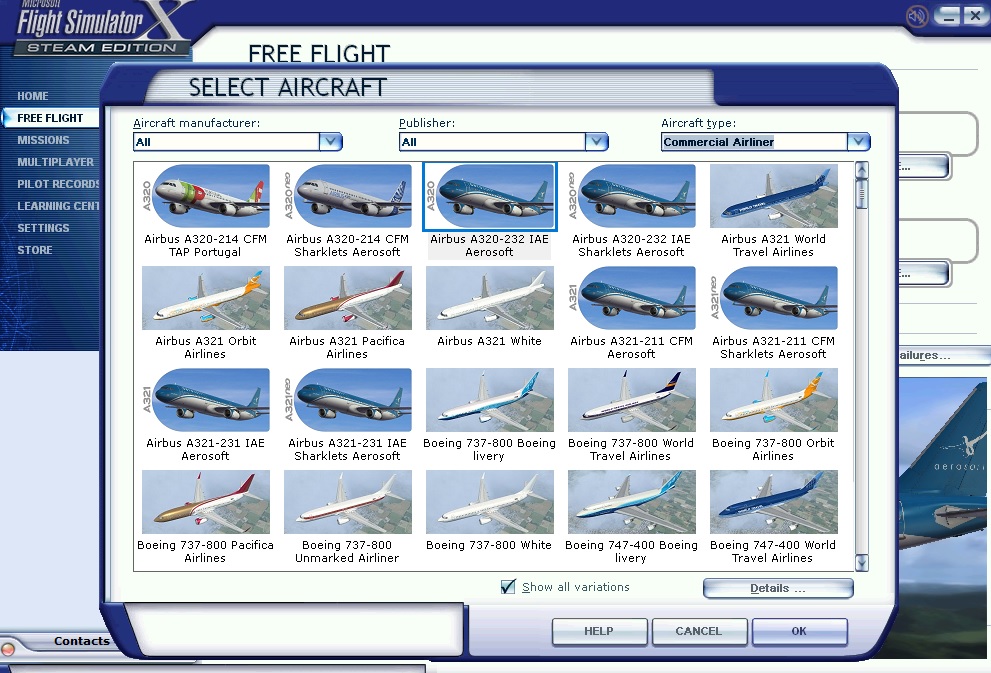Select Airbus A321-211 CFM Sharklets Aerosoft thumbnail

point(774,298)
